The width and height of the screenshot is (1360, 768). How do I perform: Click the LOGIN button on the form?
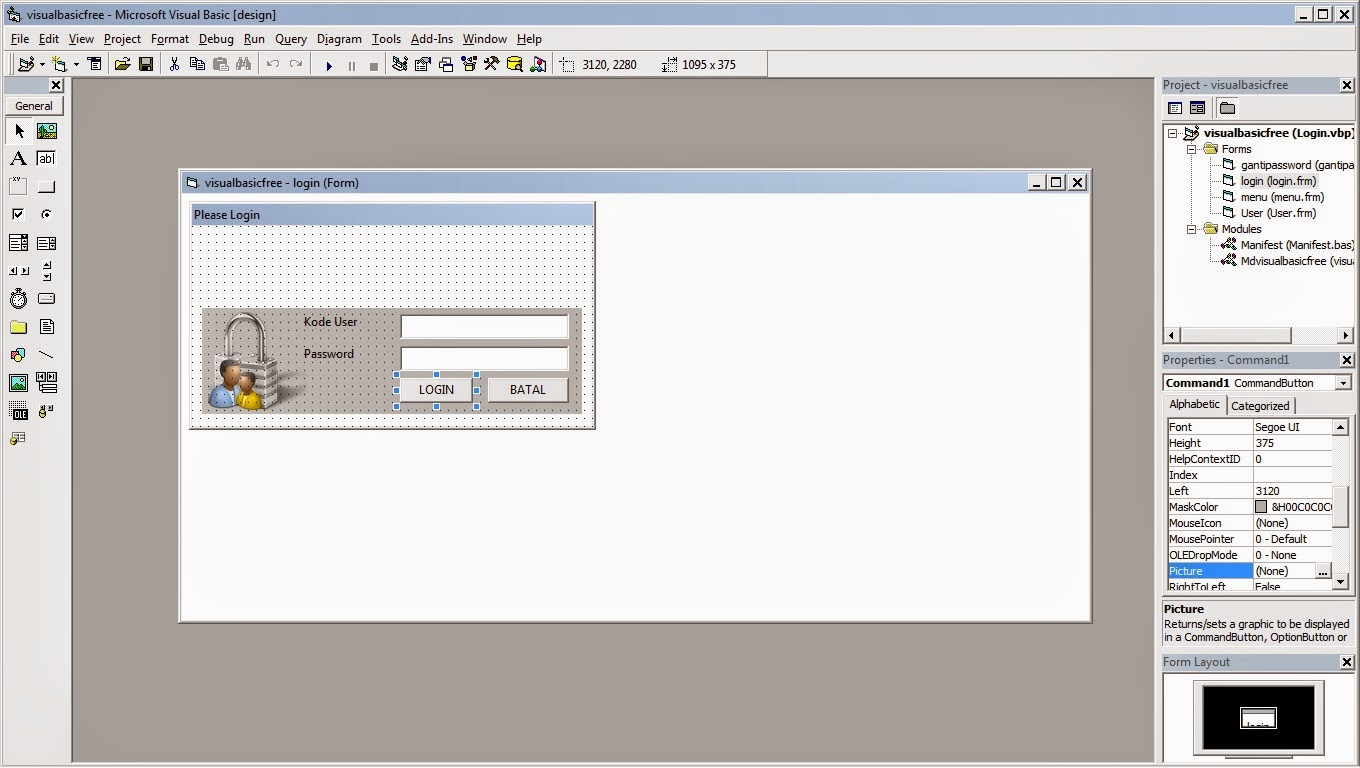point(435,390)
